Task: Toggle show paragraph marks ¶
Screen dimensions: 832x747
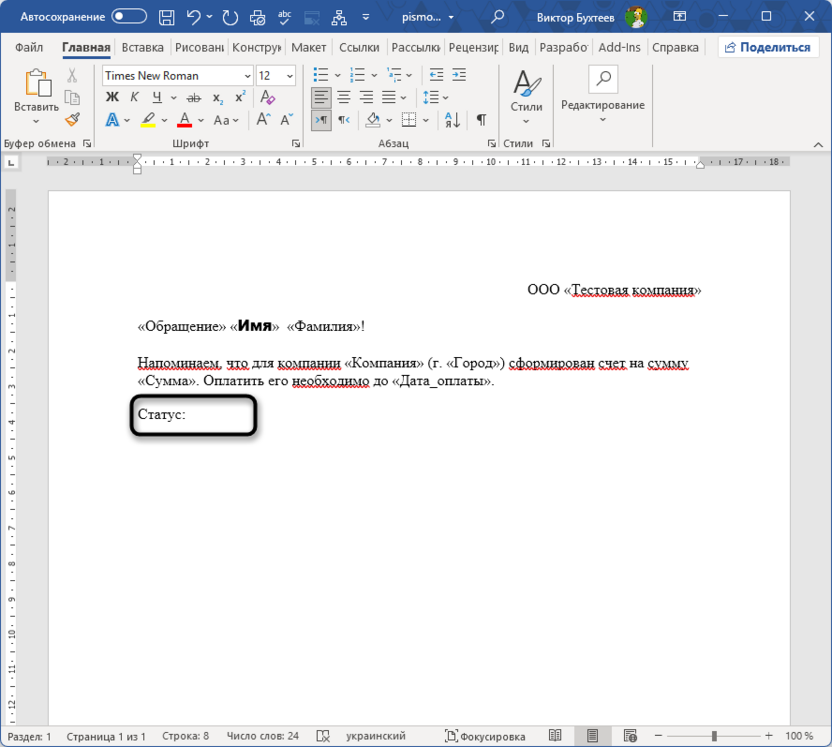Action: point(481,120)
